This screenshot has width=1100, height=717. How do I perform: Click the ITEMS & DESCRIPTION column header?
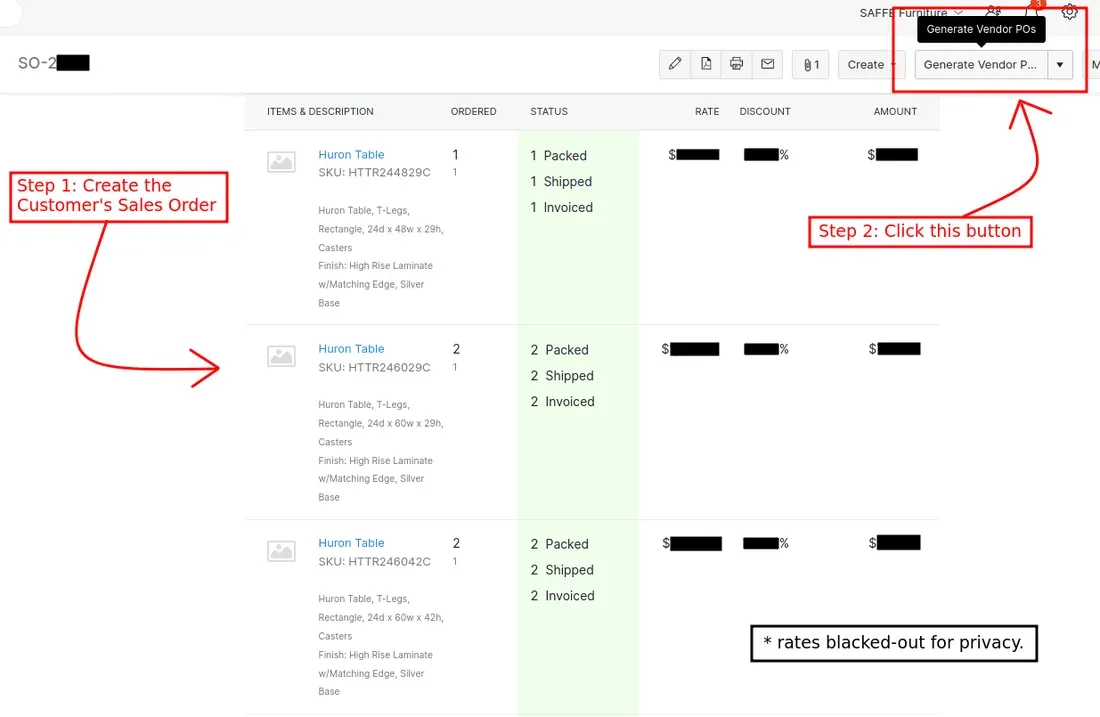click(x=320, y=112)
